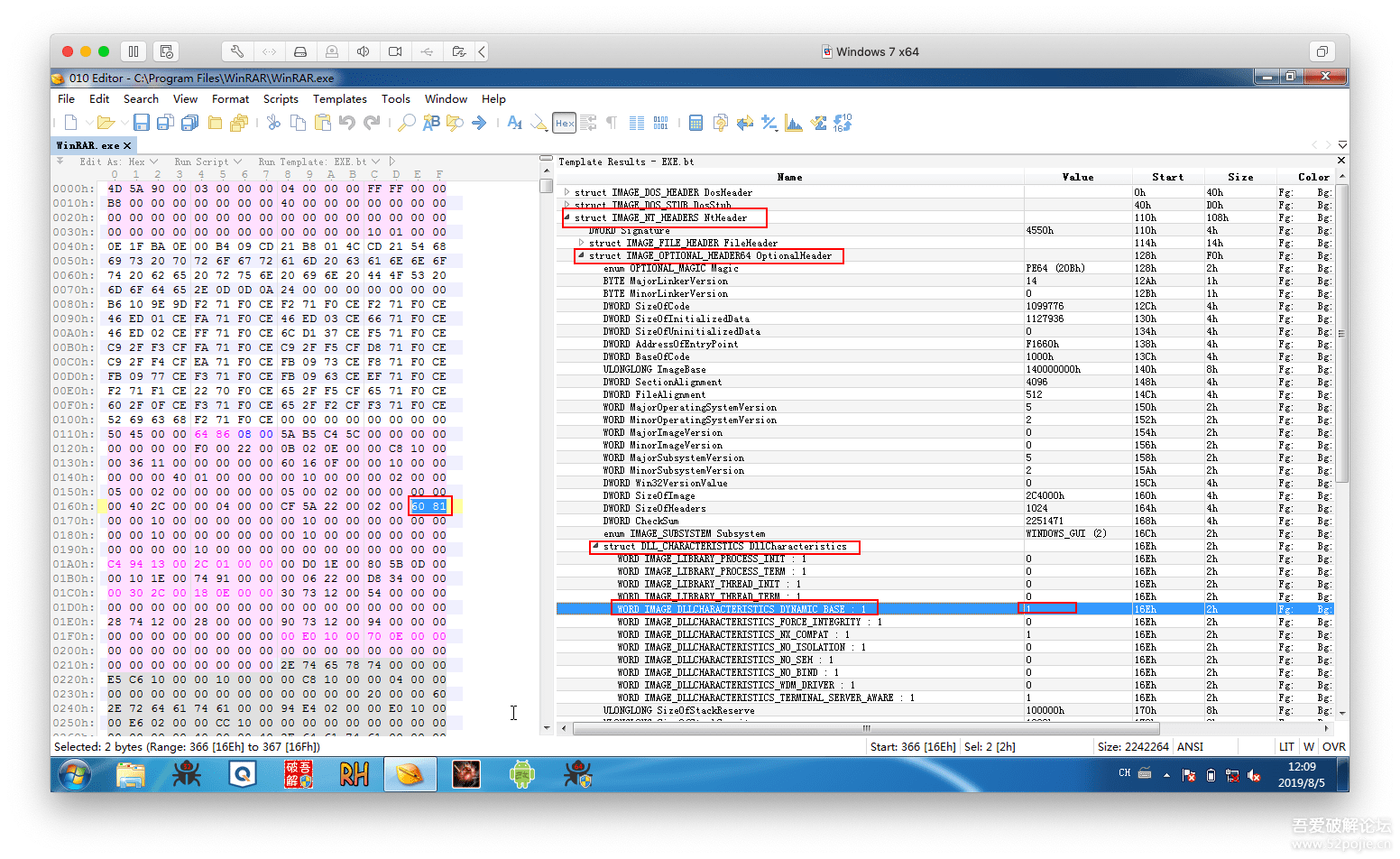The height and width of the screenshot is (859, 1400).
Task: Open the Edit As Hex dropdown
Action: point(119,162)
